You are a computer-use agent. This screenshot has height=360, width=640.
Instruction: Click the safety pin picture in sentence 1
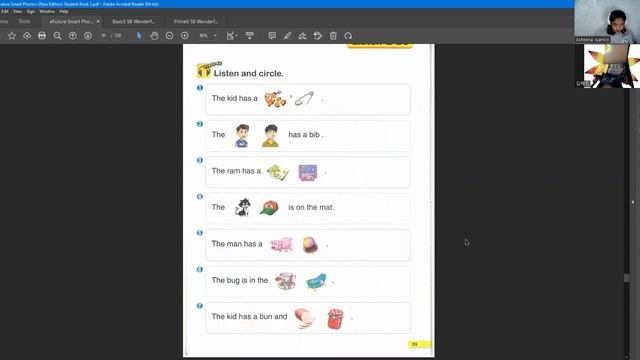click(304, 99)
